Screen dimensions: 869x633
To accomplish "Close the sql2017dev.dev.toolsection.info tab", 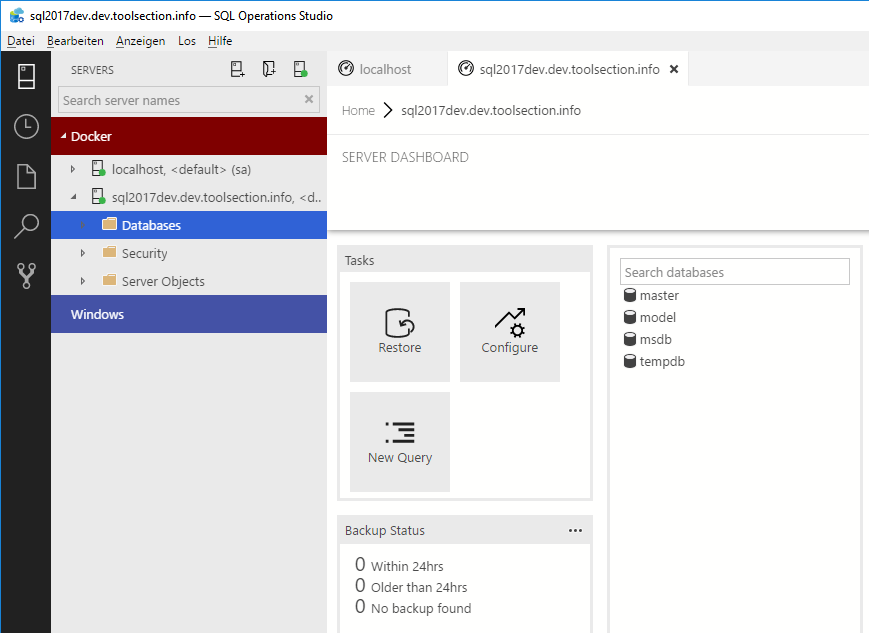I will click(x=674, y=69).
